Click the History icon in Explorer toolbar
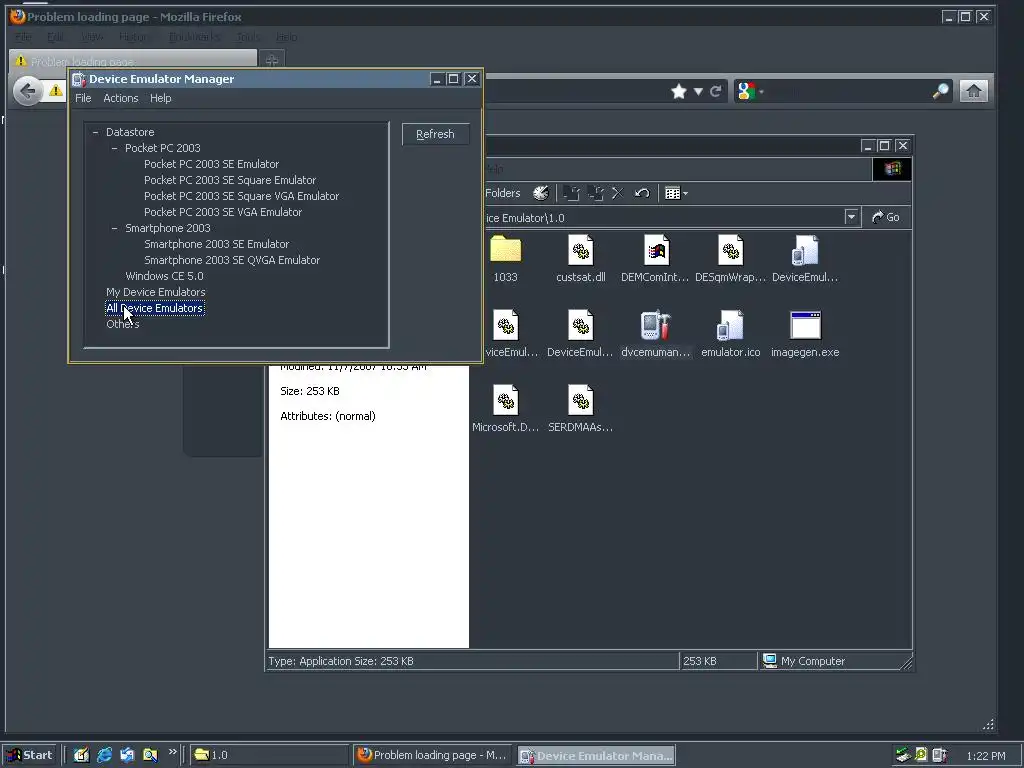 click(541, 193)
